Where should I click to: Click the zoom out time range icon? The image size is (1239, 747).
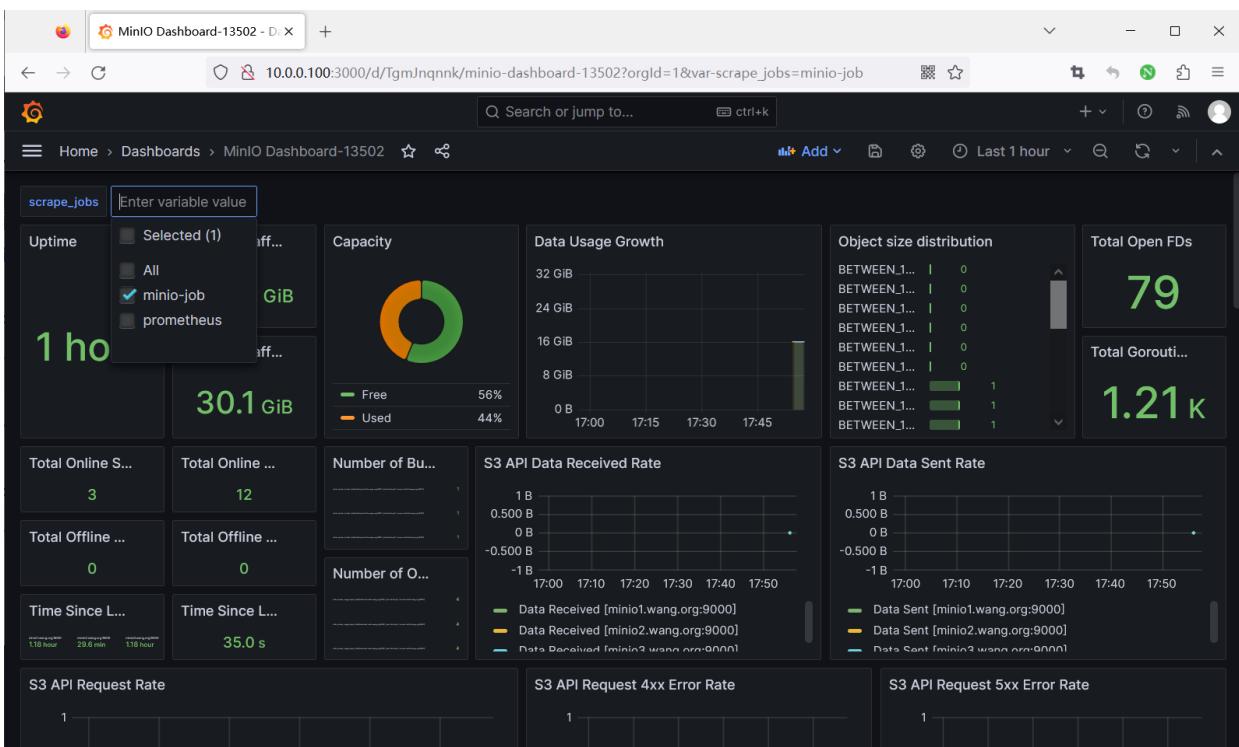point(1098,151)
